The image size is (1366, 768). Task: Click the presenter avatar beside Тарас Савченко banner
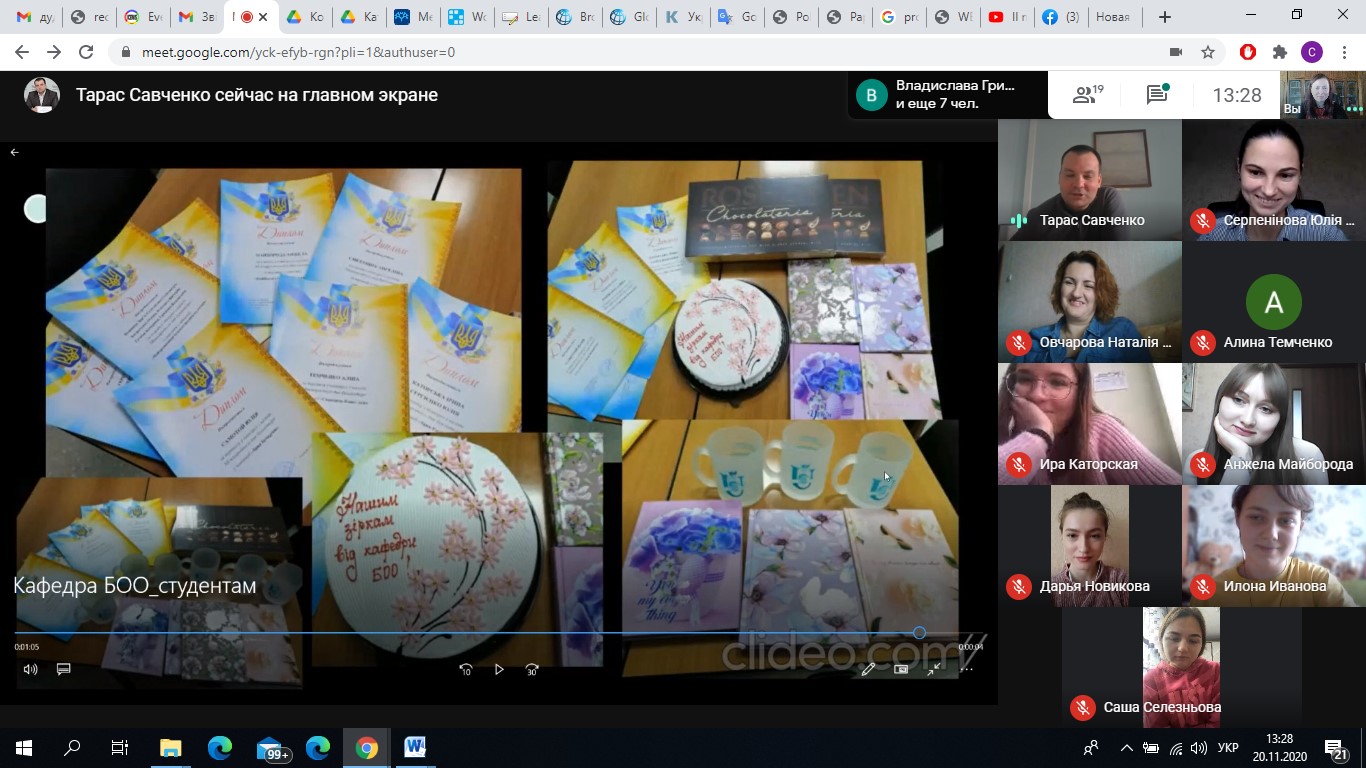42,95
